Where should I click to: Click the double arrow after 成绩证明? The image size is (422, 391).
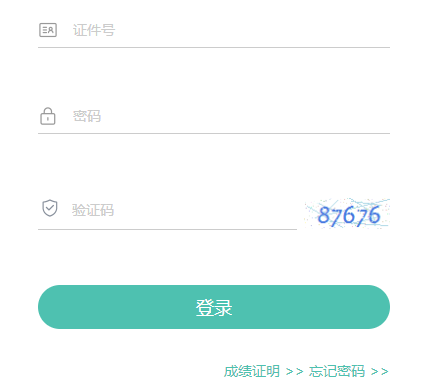tap(295, 371)
